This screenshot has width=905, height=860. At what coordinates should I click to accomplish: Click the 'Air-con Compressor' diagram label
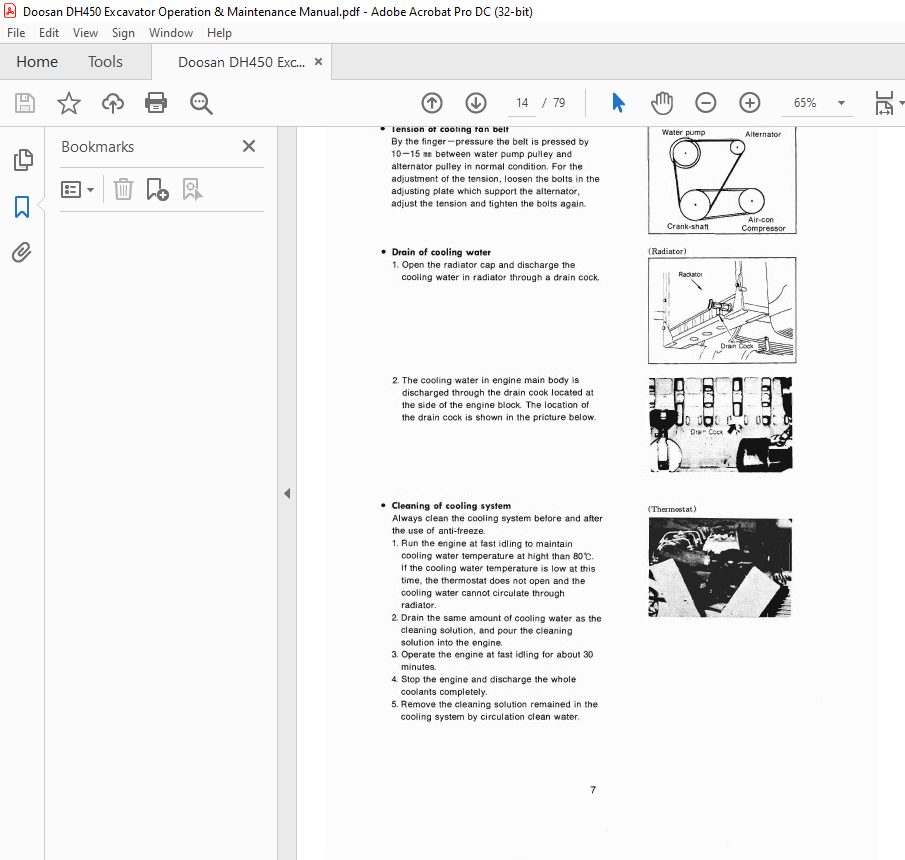(x=763, y=224)
